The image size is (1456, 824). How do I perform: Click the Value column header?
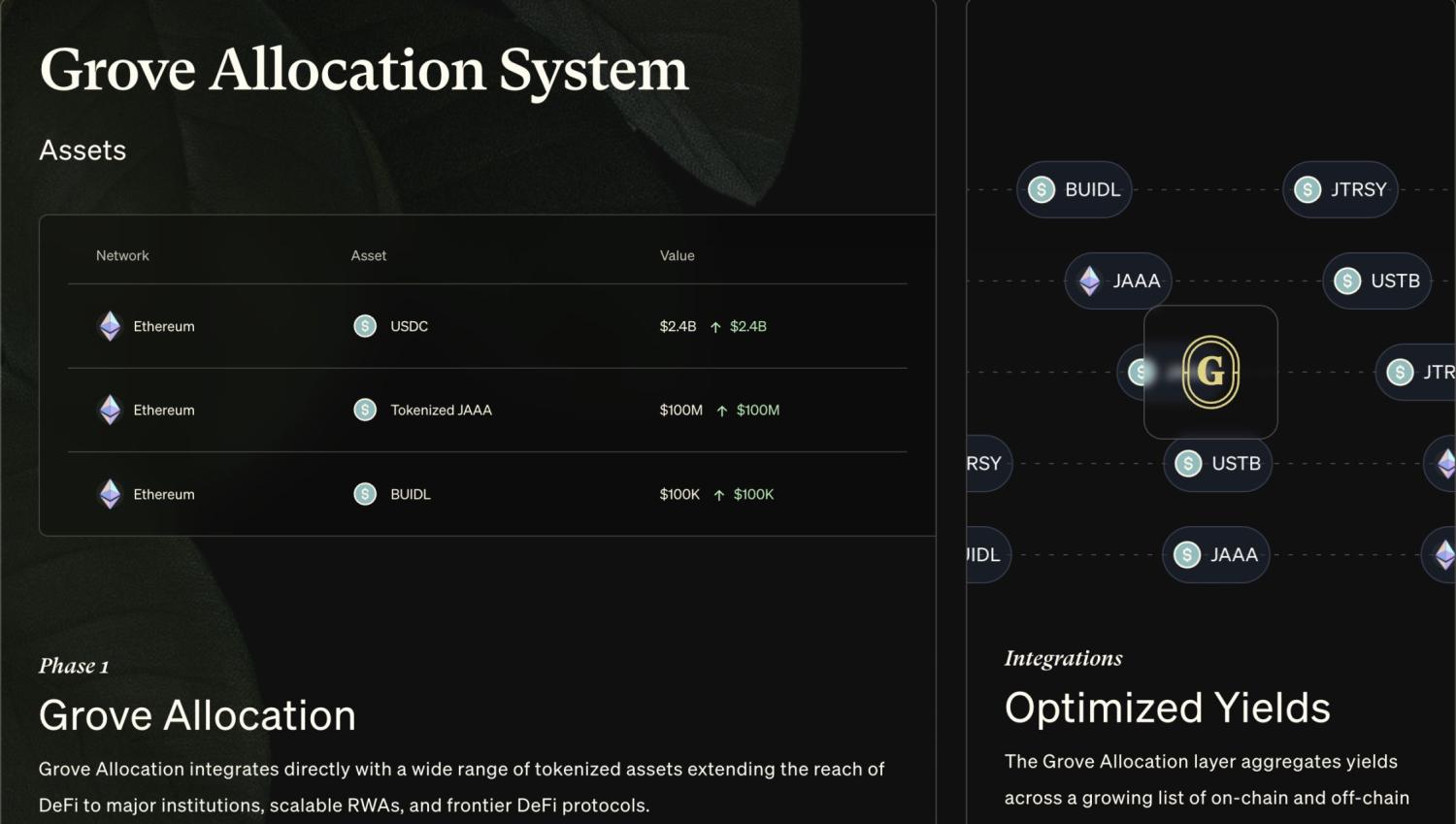(678, 255)
